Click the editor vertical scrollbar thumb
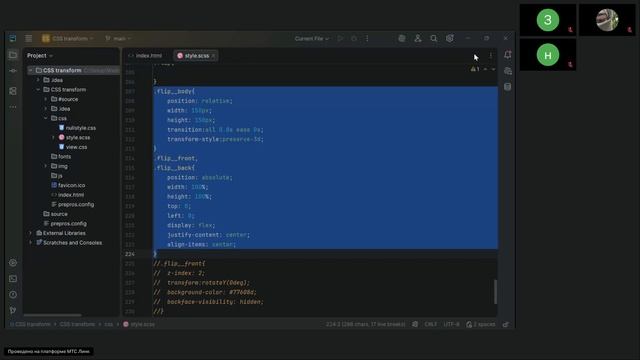 496,292
